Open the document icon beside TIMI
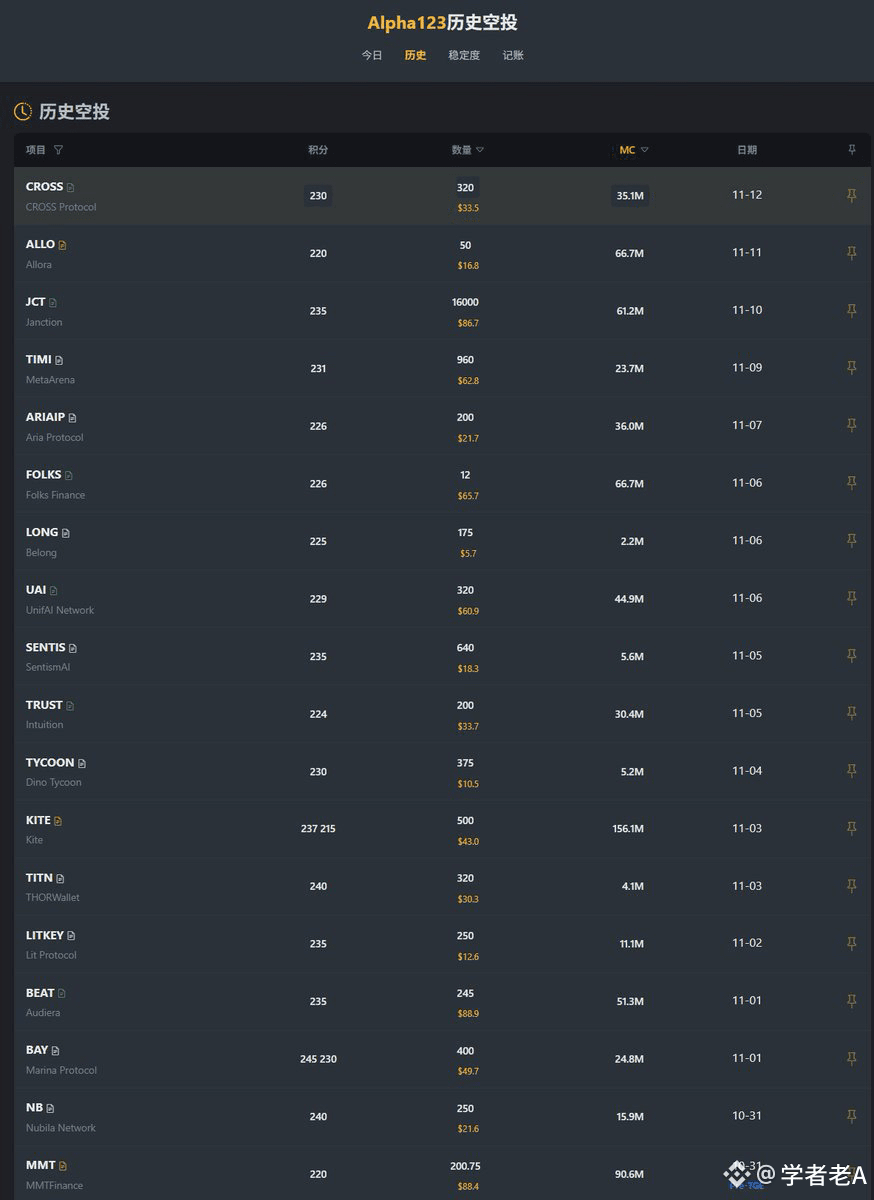Screen dimensions: 874x1200 coord(59,360)
